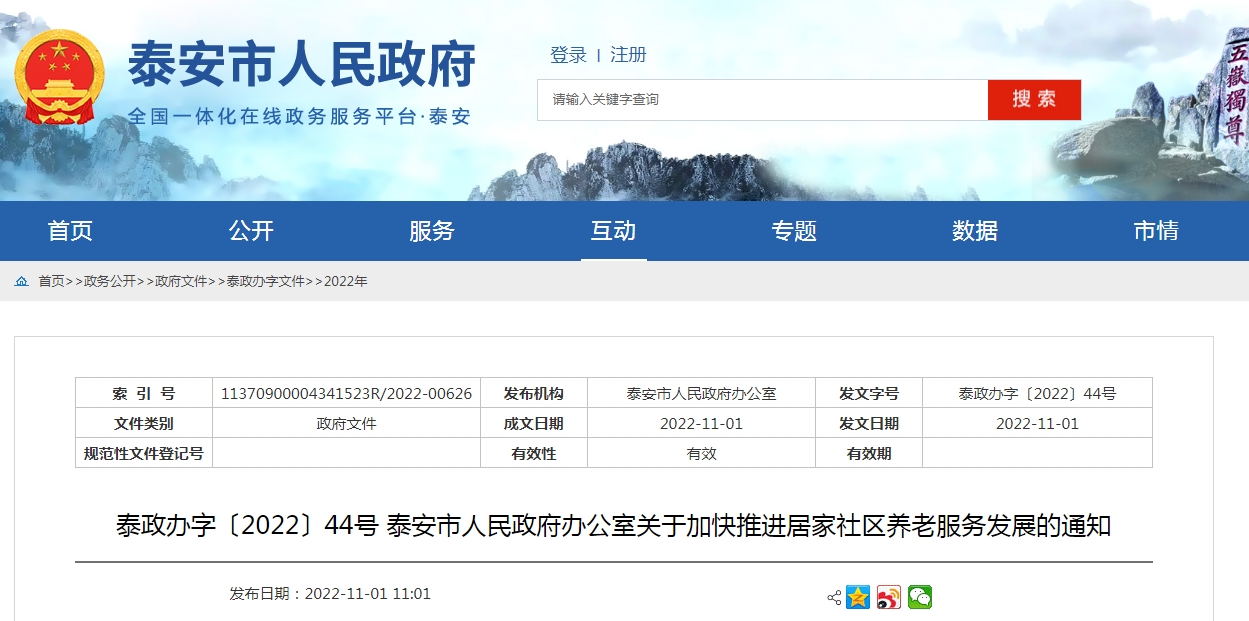Share the article to Qzone
This screenshot has width=1249, height=621.
(x=856, y=596)
